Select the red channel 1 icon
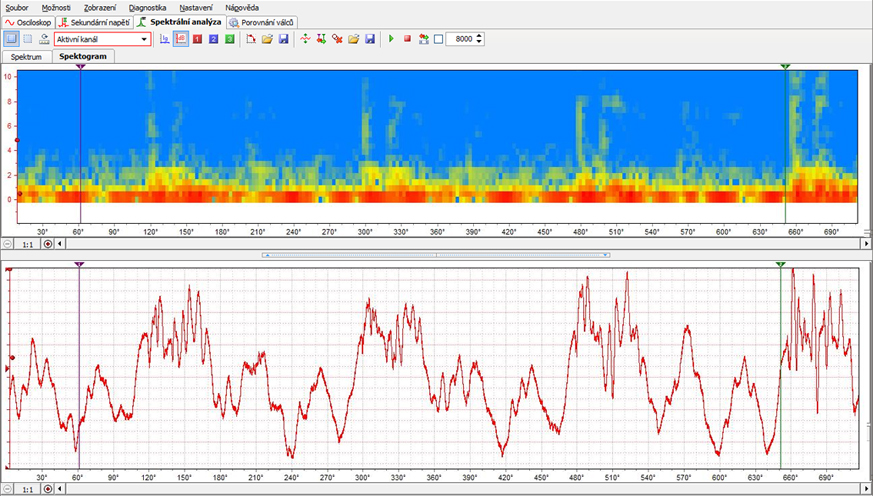This screenshot has width=873, height=496. (x=197, y=39)
